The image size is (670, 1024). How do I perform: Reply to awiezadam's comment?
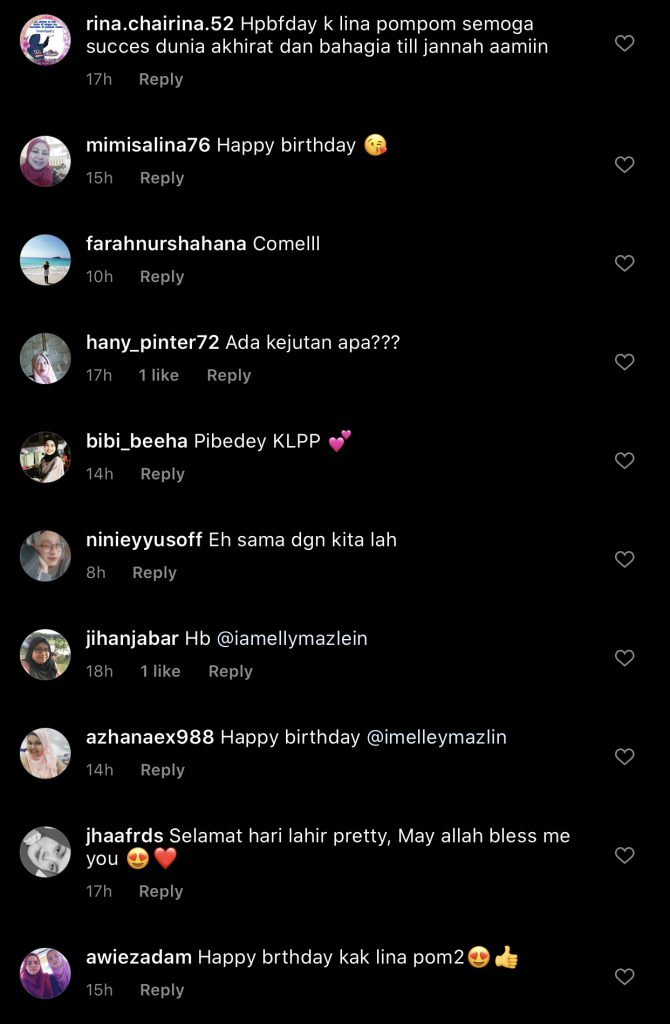162,990
